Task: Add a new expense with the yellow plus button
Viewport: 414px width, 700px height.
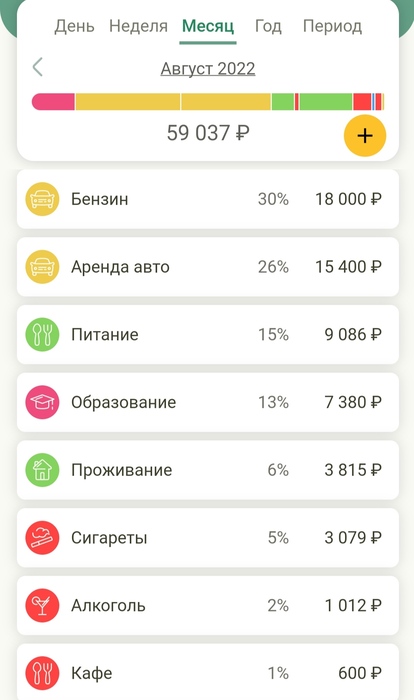Action: (x=365, y=136)
